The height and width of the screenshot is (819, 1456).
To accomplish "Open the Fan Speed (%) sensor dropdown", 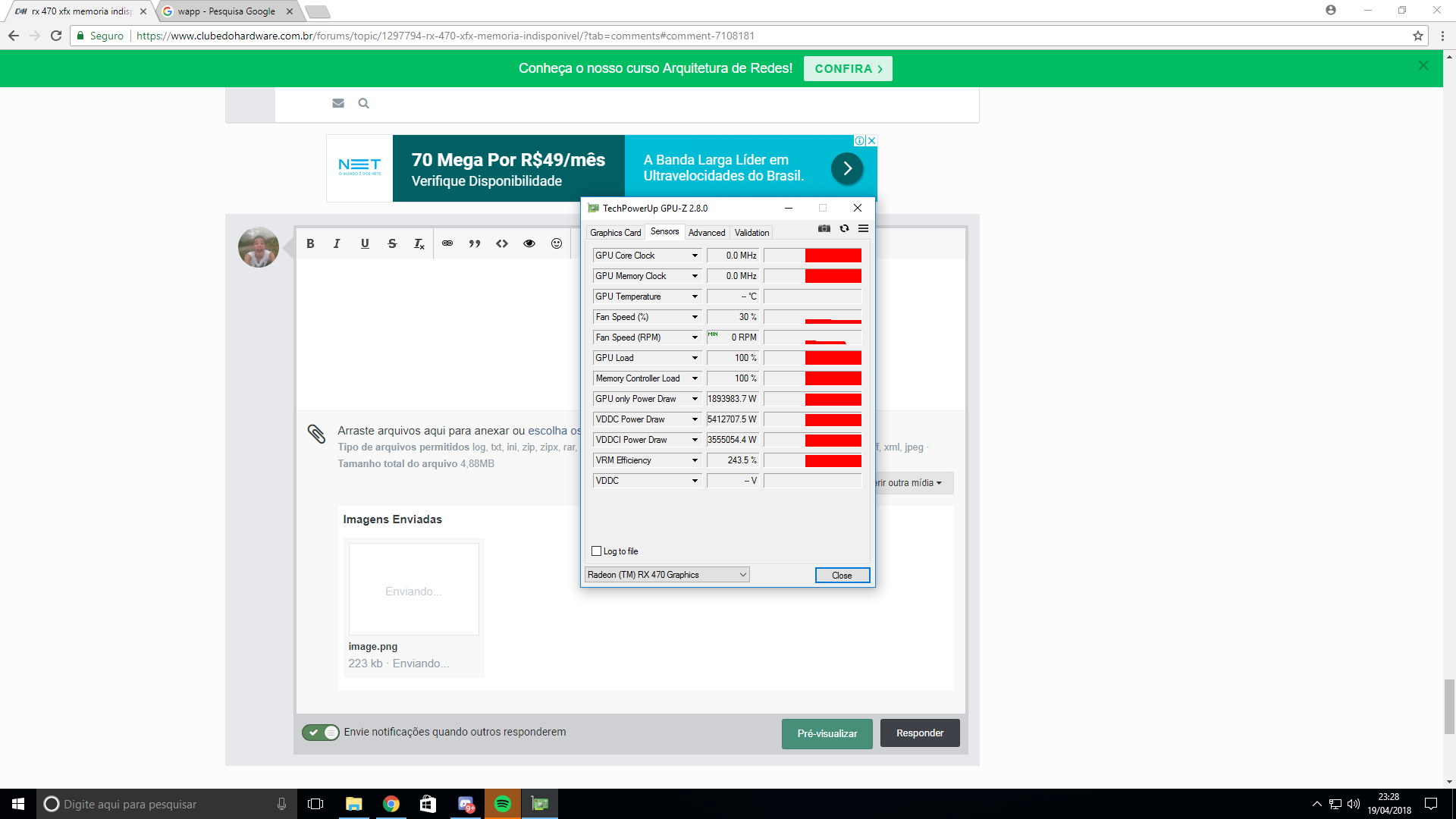I will click(695, 317).
